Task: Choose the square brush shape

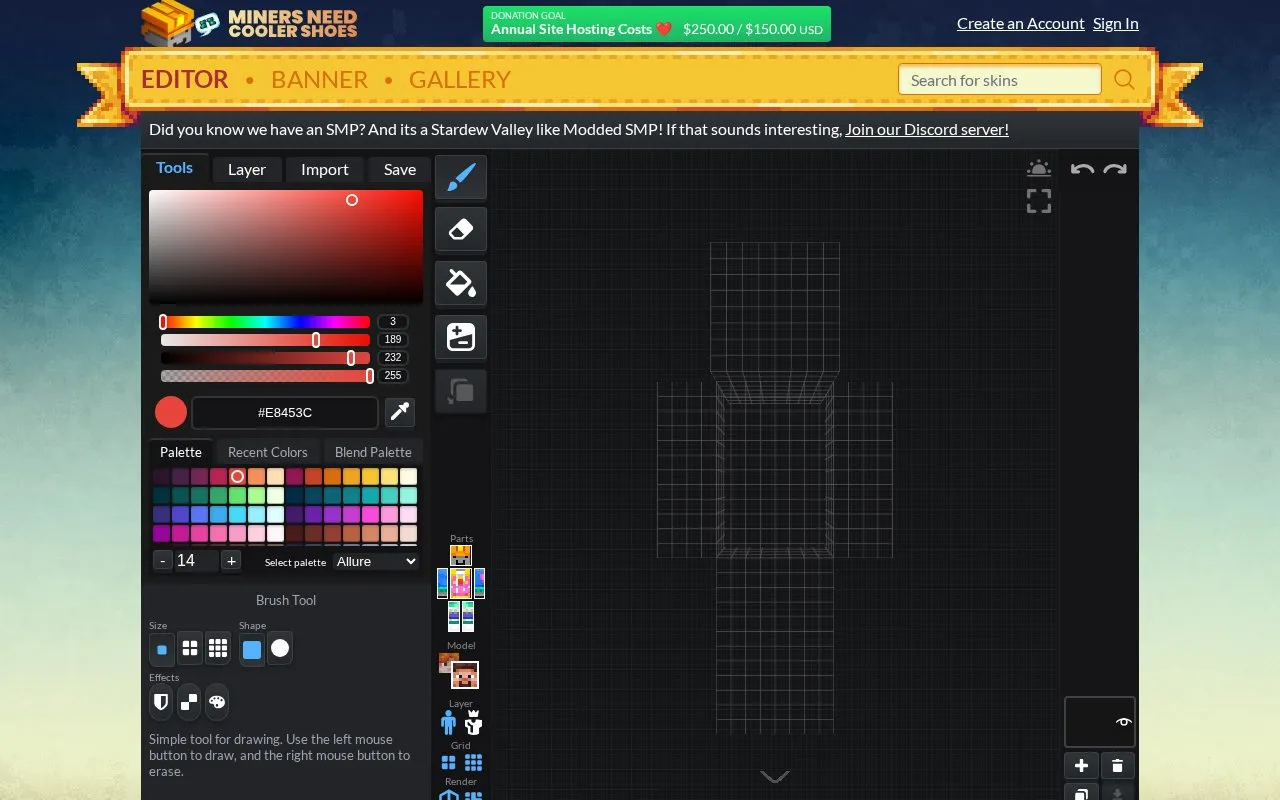Action: coord(252,649)
